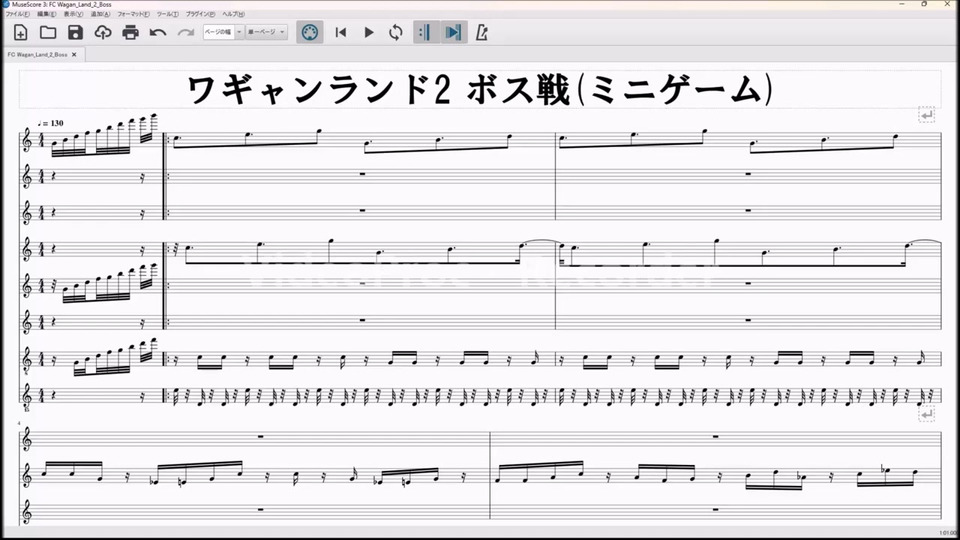Rewind playback to start

341,32
